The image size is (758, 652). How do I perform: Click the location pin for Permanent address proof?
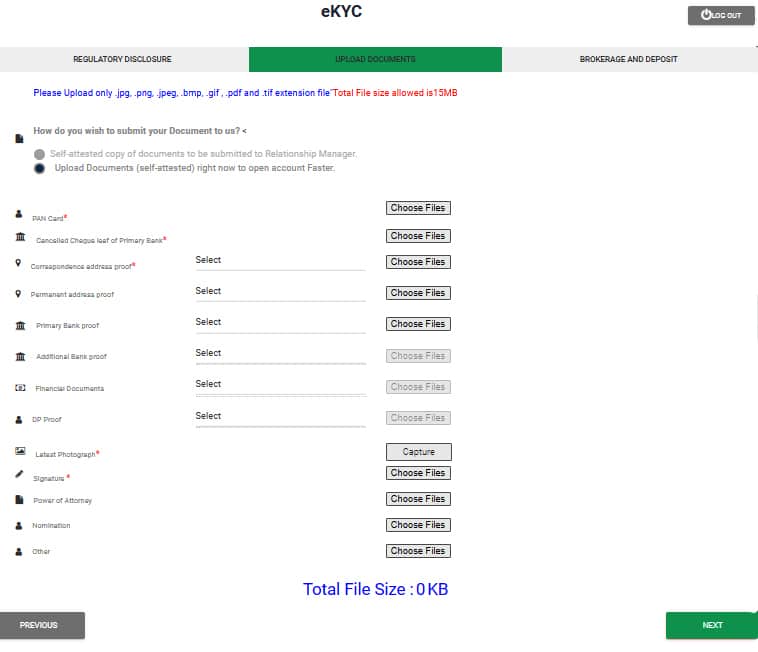pyautogui.click(x=18, y=294)
